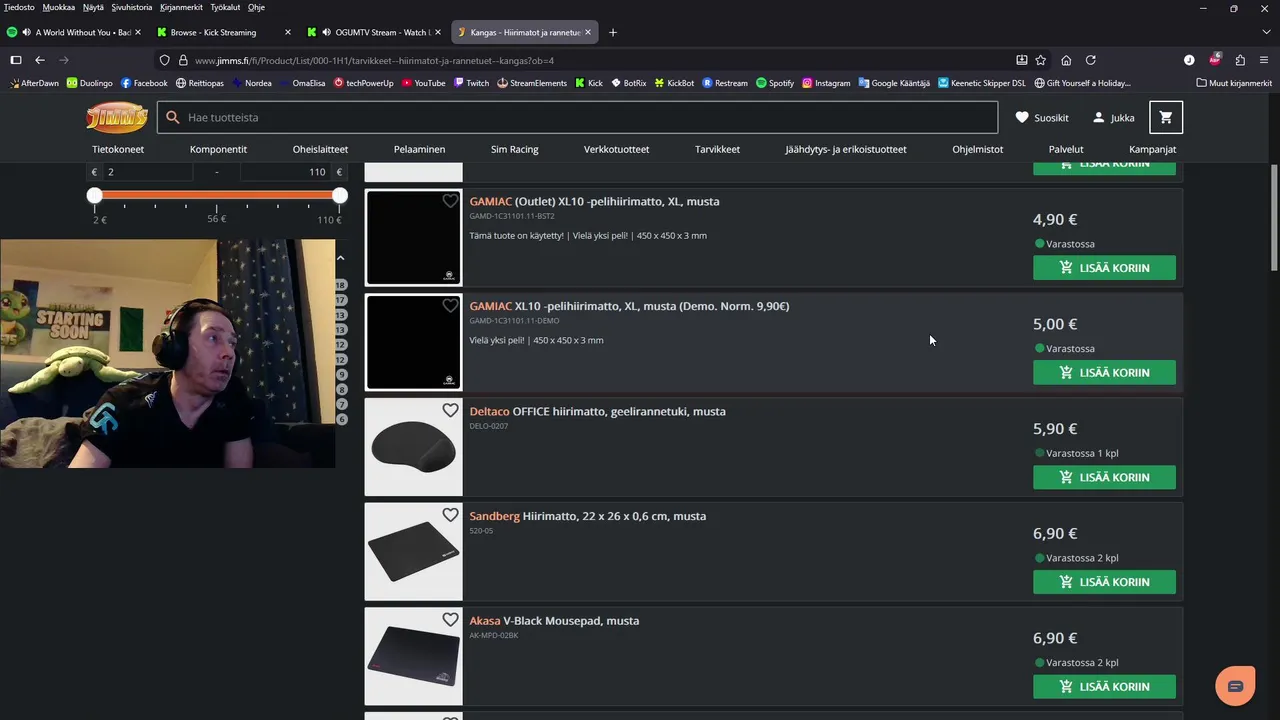Click the maximum price field showing 110
The image size is (1280, 720).
(286, 172)
